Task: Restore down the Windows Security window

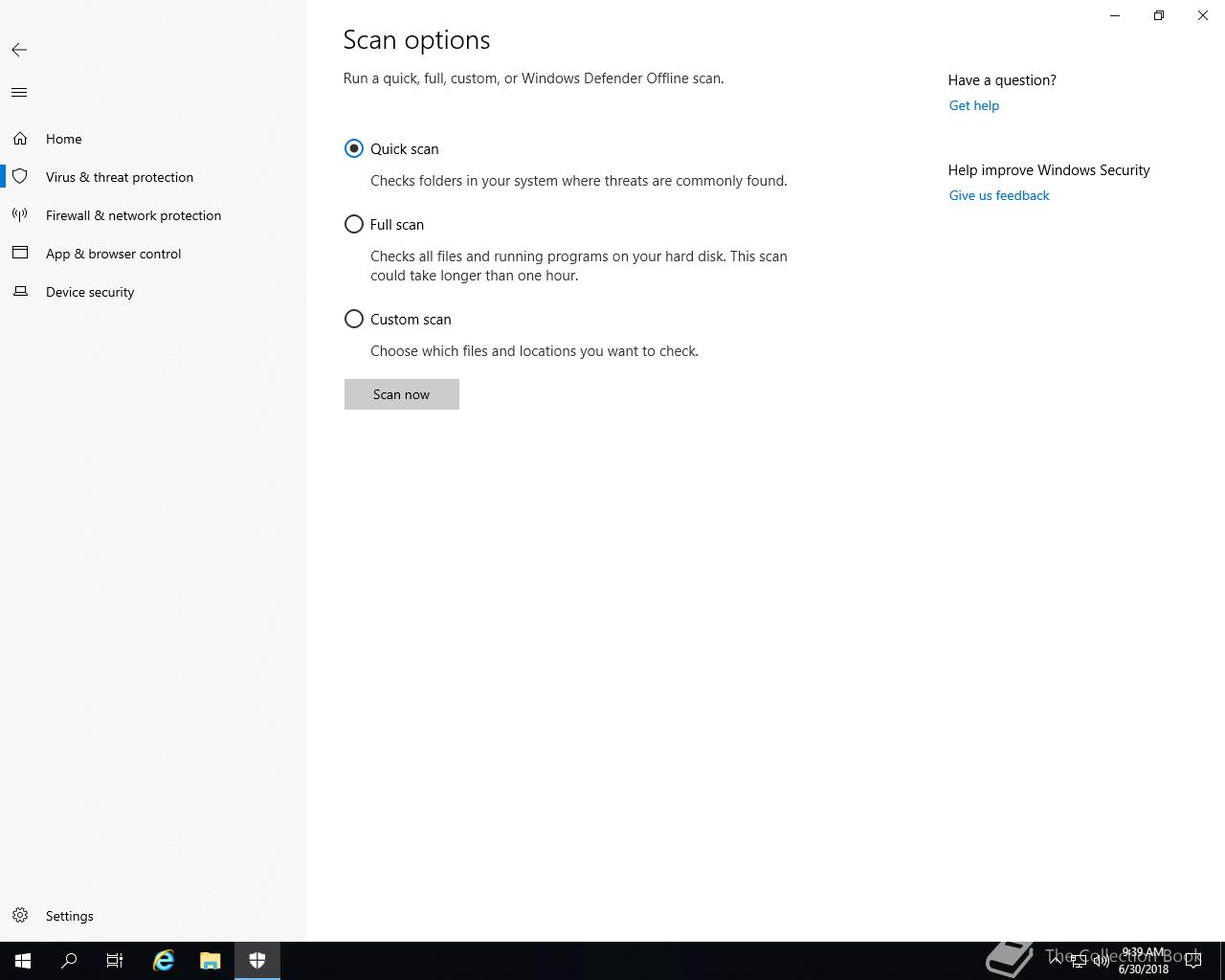Action: pyautogui.click(x=1159, y=15)
